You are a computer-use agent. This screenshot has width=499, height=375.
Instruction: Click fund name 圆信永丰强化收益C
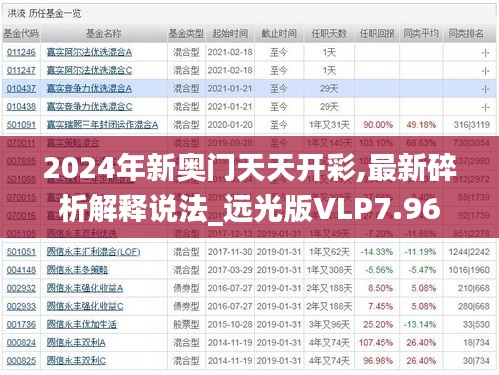(x=85, y=306)
